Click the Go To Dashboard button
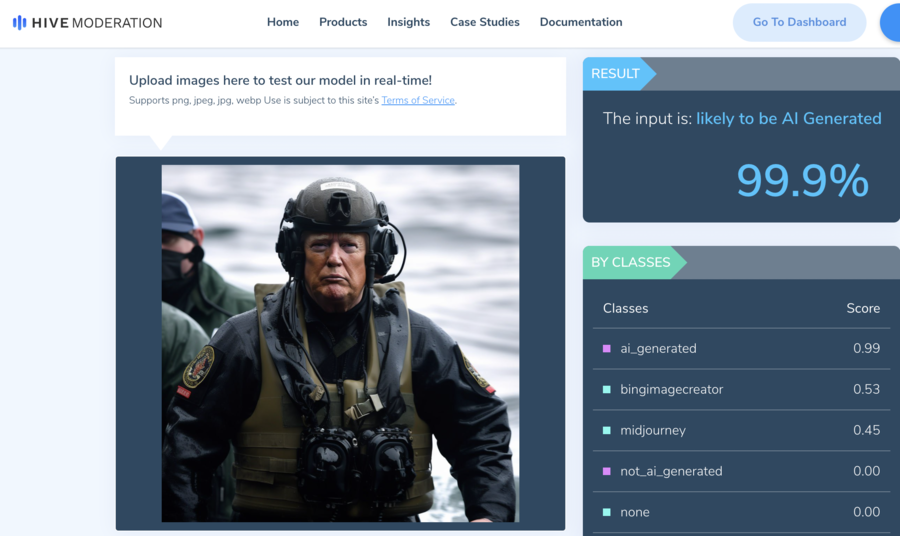 pos(800,22)
